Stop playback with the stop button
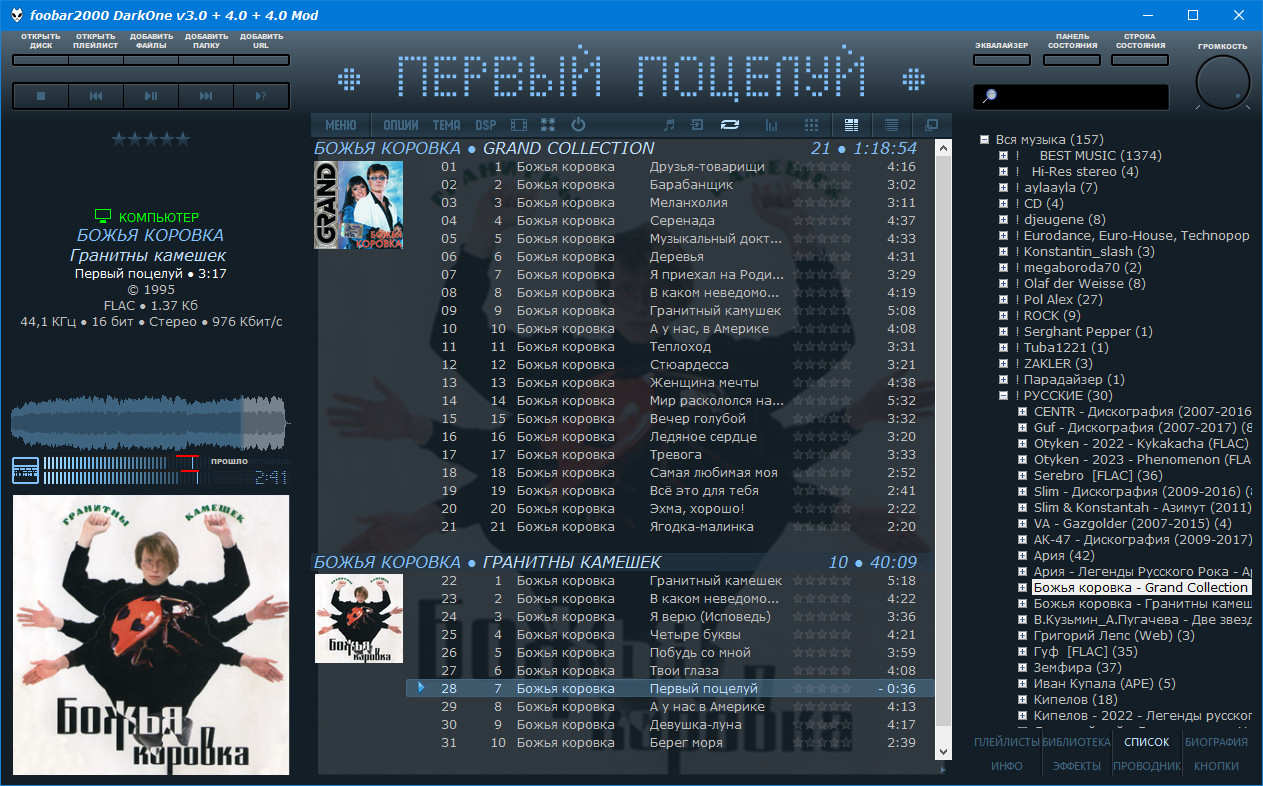1263x786 pixels. pos(41,96)
